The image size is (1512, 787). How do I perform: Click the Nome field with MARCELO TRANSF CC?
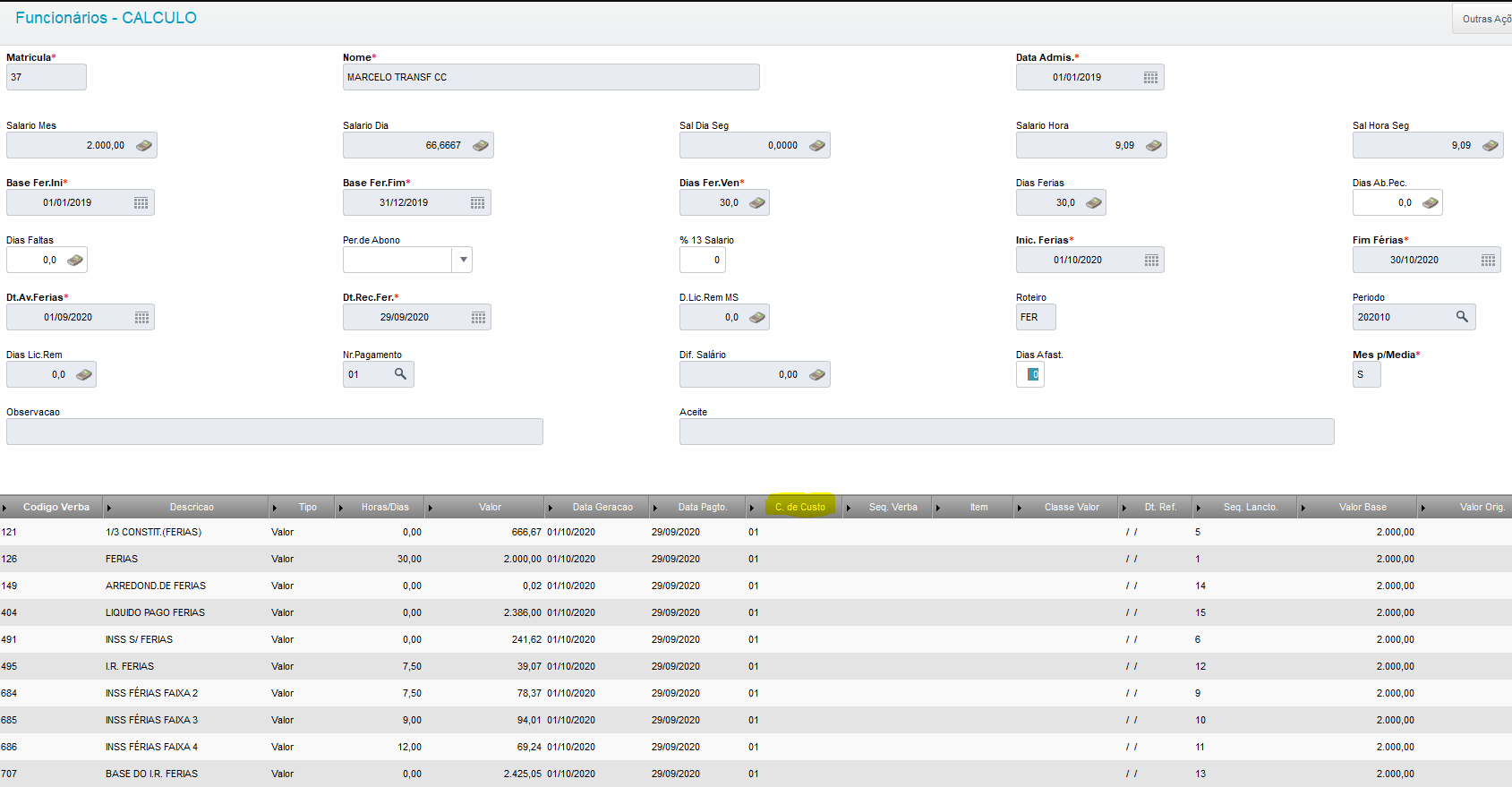(x=551, y=77)
